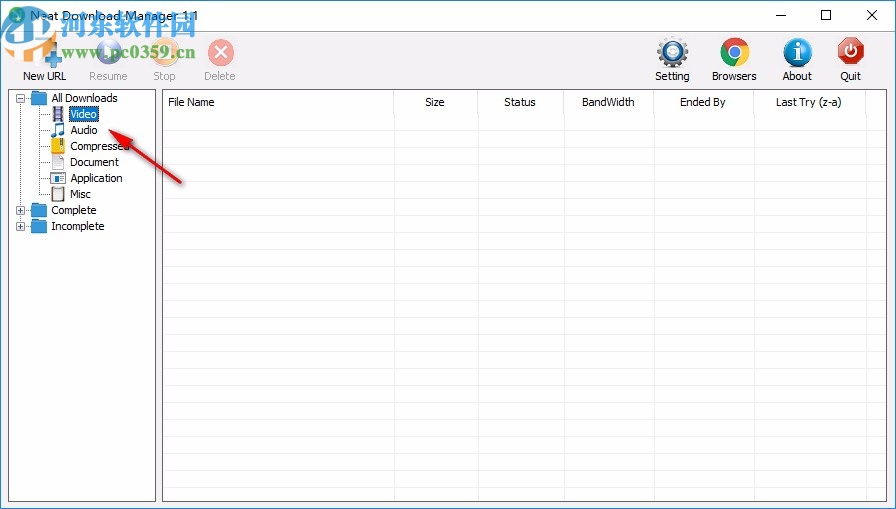
Task: Sort by the Status column header
Action: point(521,102)
